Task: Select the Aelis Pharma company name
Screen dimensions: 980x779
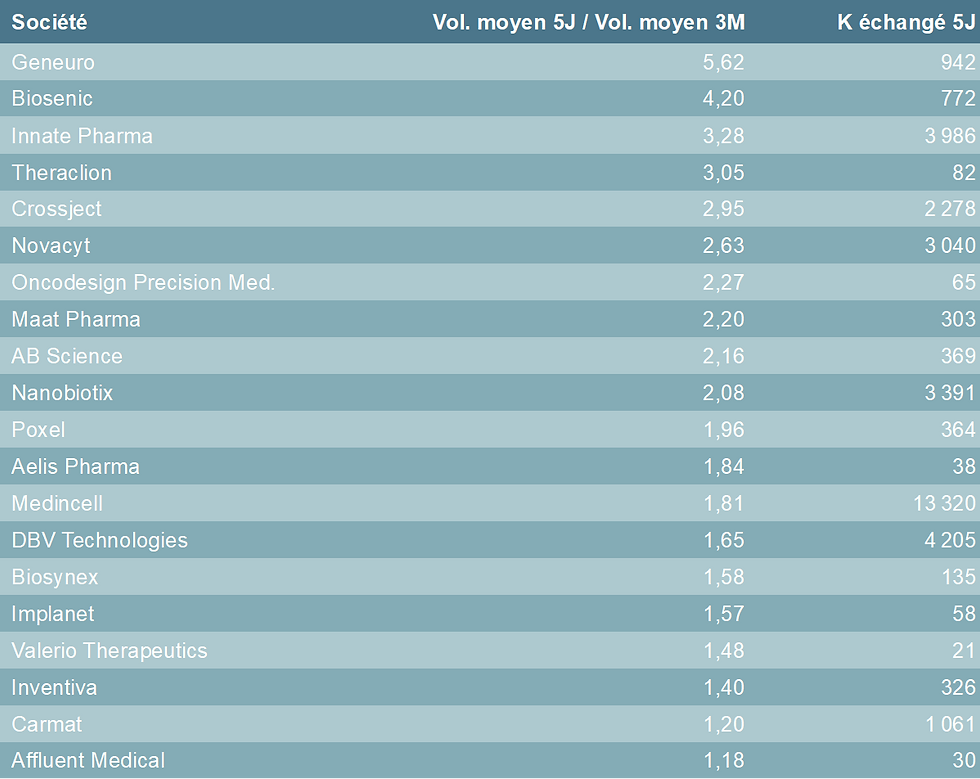Action: point(75,466)
